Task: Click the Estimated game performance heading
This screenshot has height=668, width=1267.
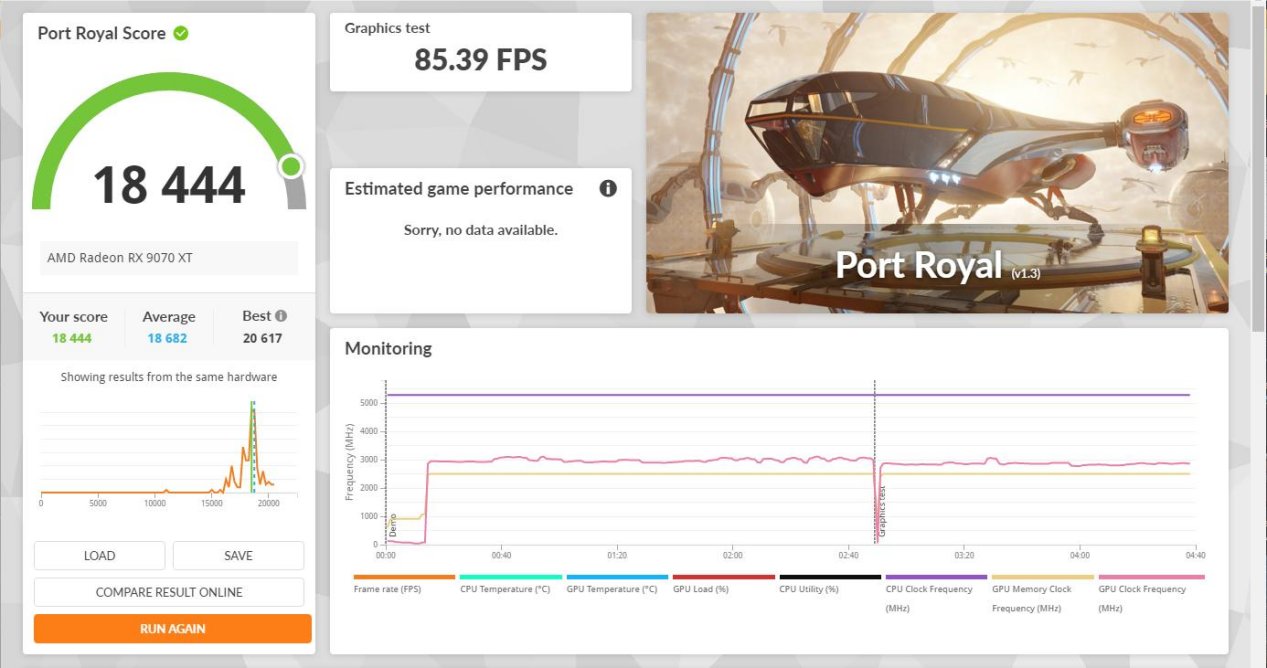Action: pos(459,188)
